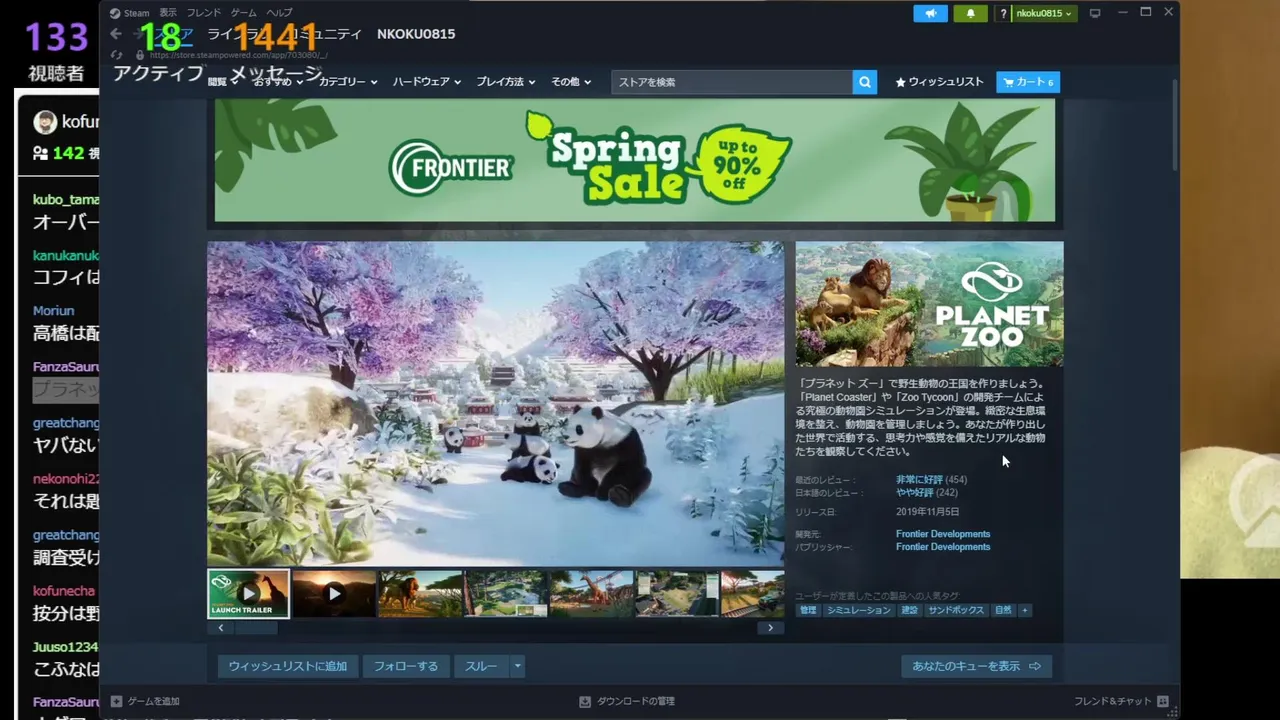Expand the その他 dropdown
Viewport: 1280px width, 720px height.
(571, 82)
